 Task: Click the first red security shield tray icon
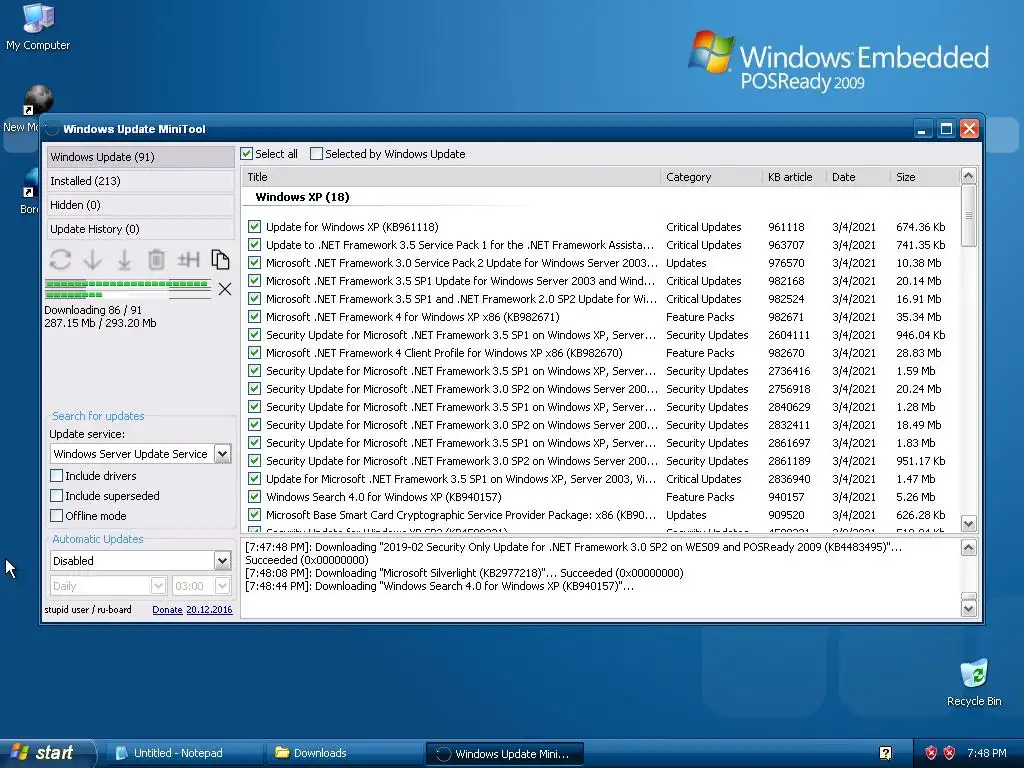point(931,753)
